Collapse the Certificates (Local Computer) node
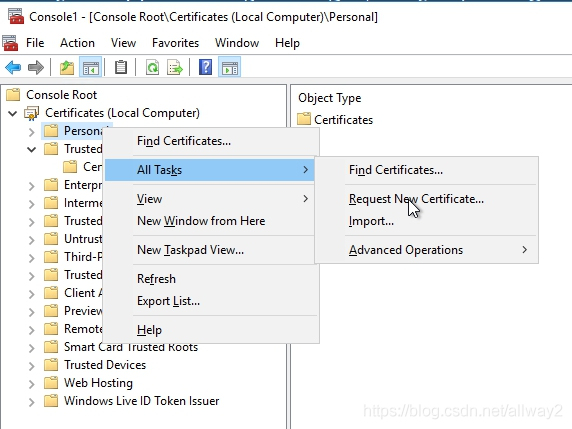Viewport: 572px width, 429px height. (13, 113)
